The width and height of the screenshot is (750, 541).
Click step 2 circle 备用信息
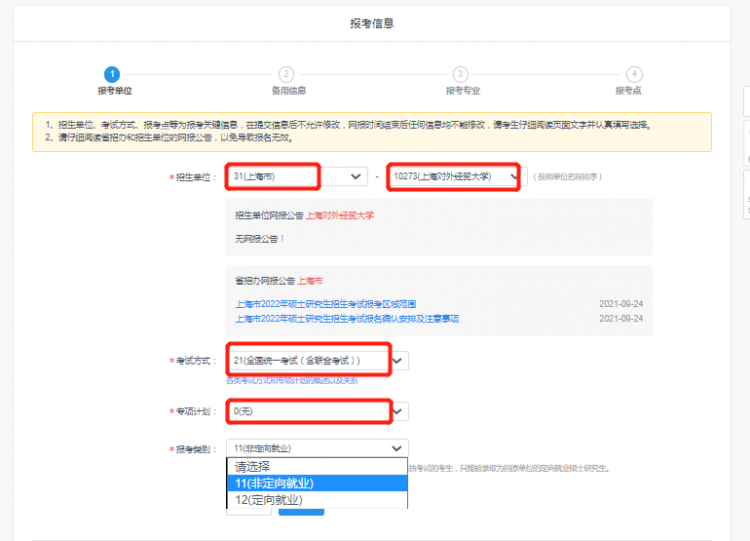click(286, 74)
